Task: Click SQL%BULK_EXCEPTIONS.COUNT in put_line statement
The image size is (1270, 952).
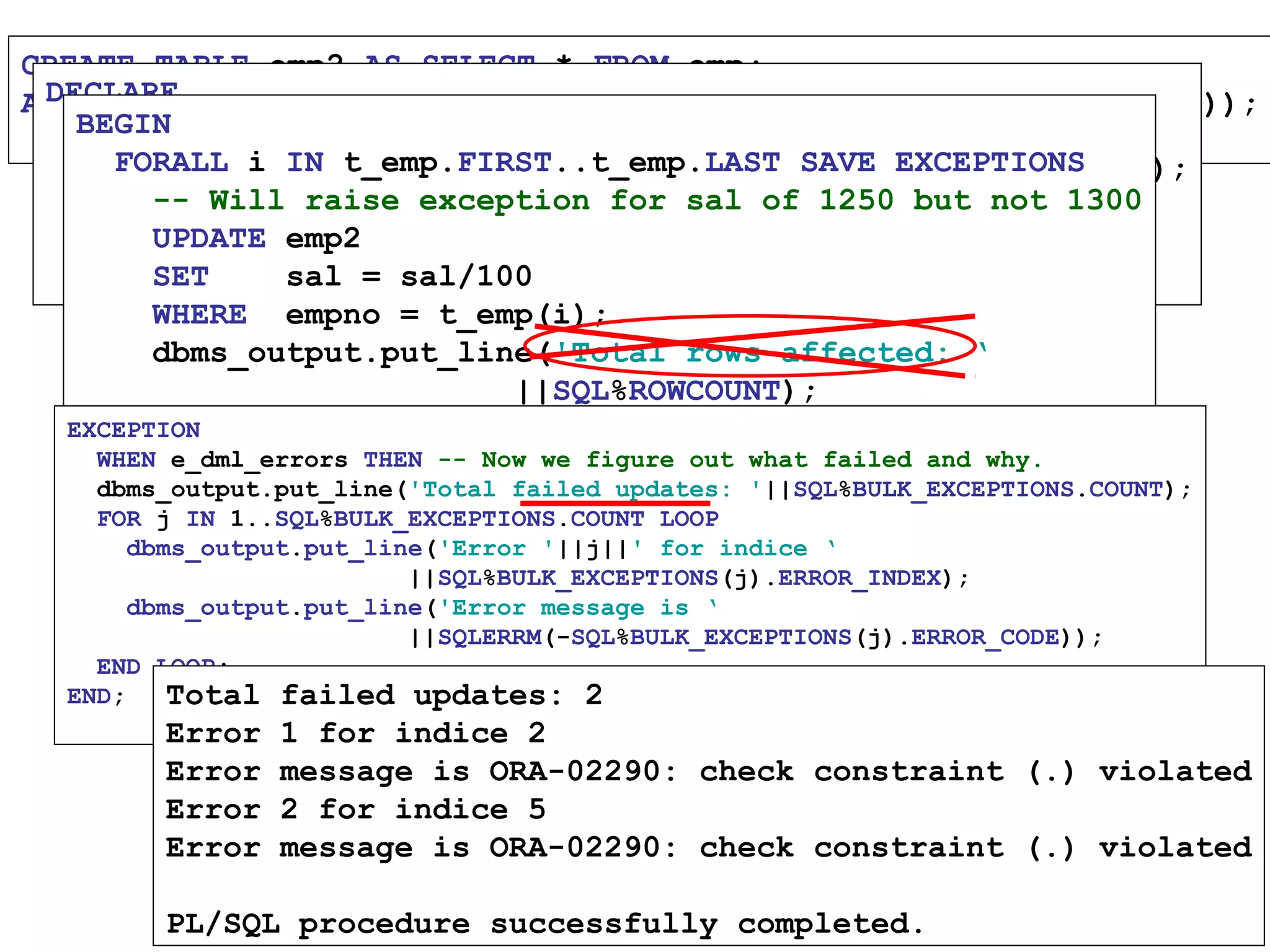Action: click(978, 490)
